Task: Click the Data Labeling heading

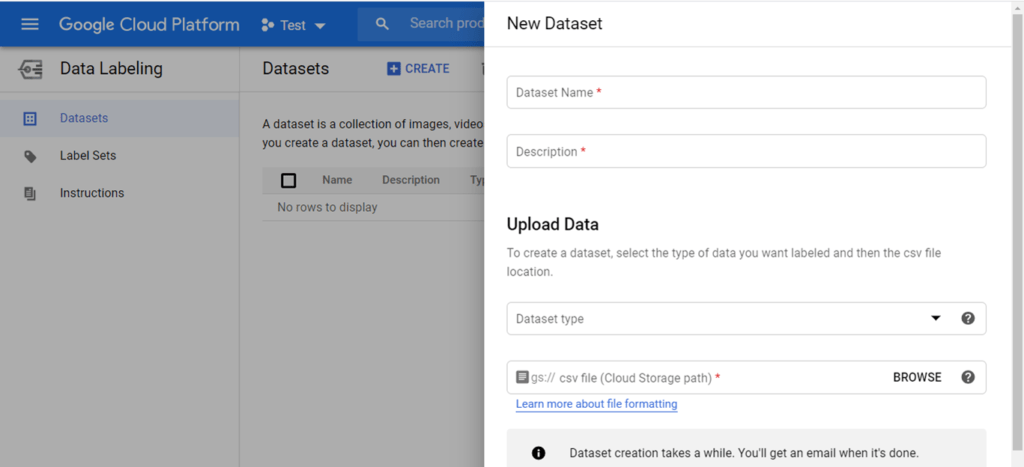Action: coord(111,69)
